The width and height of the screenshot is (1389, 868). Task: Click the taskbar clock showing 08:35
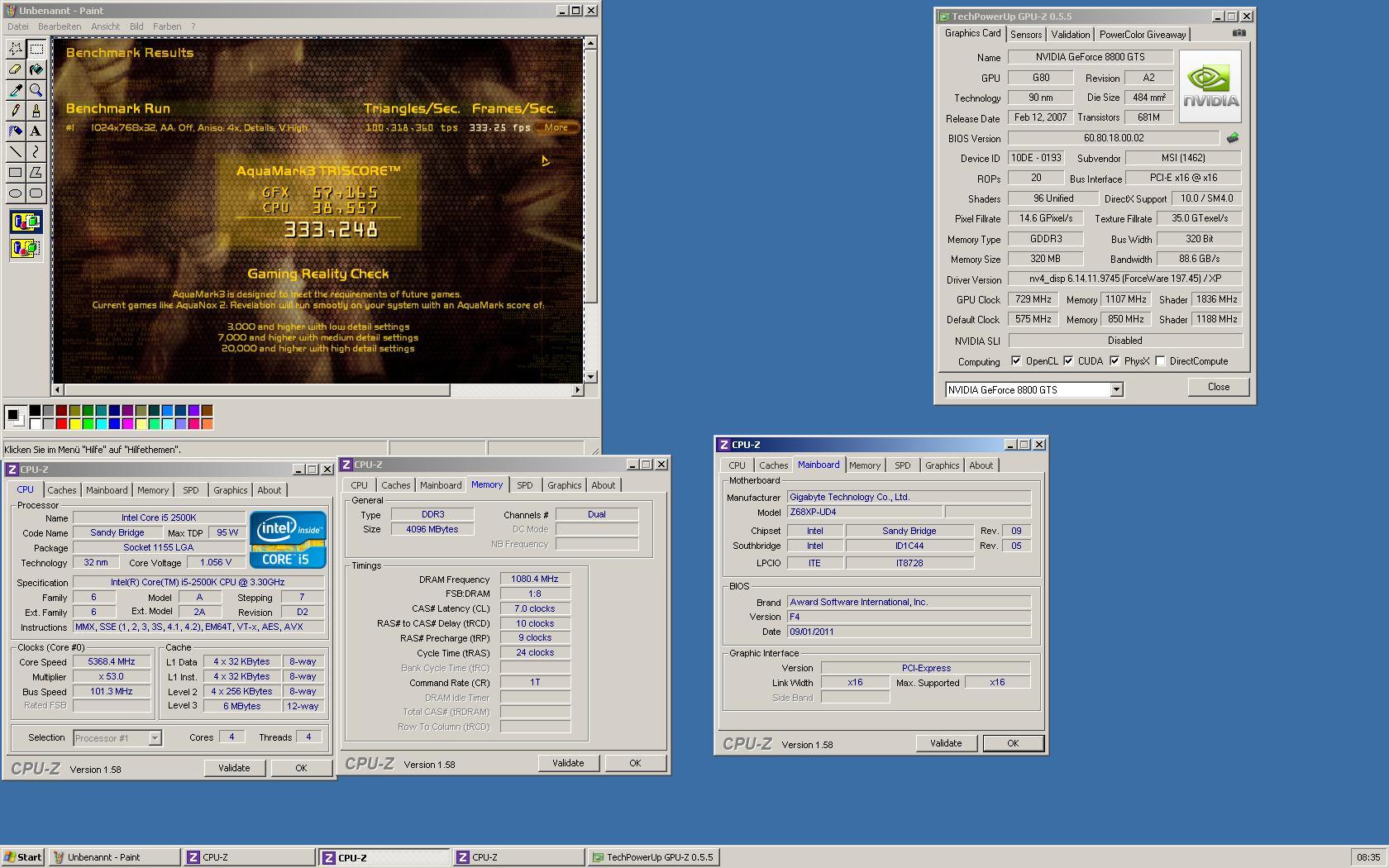pos(1368,857)
